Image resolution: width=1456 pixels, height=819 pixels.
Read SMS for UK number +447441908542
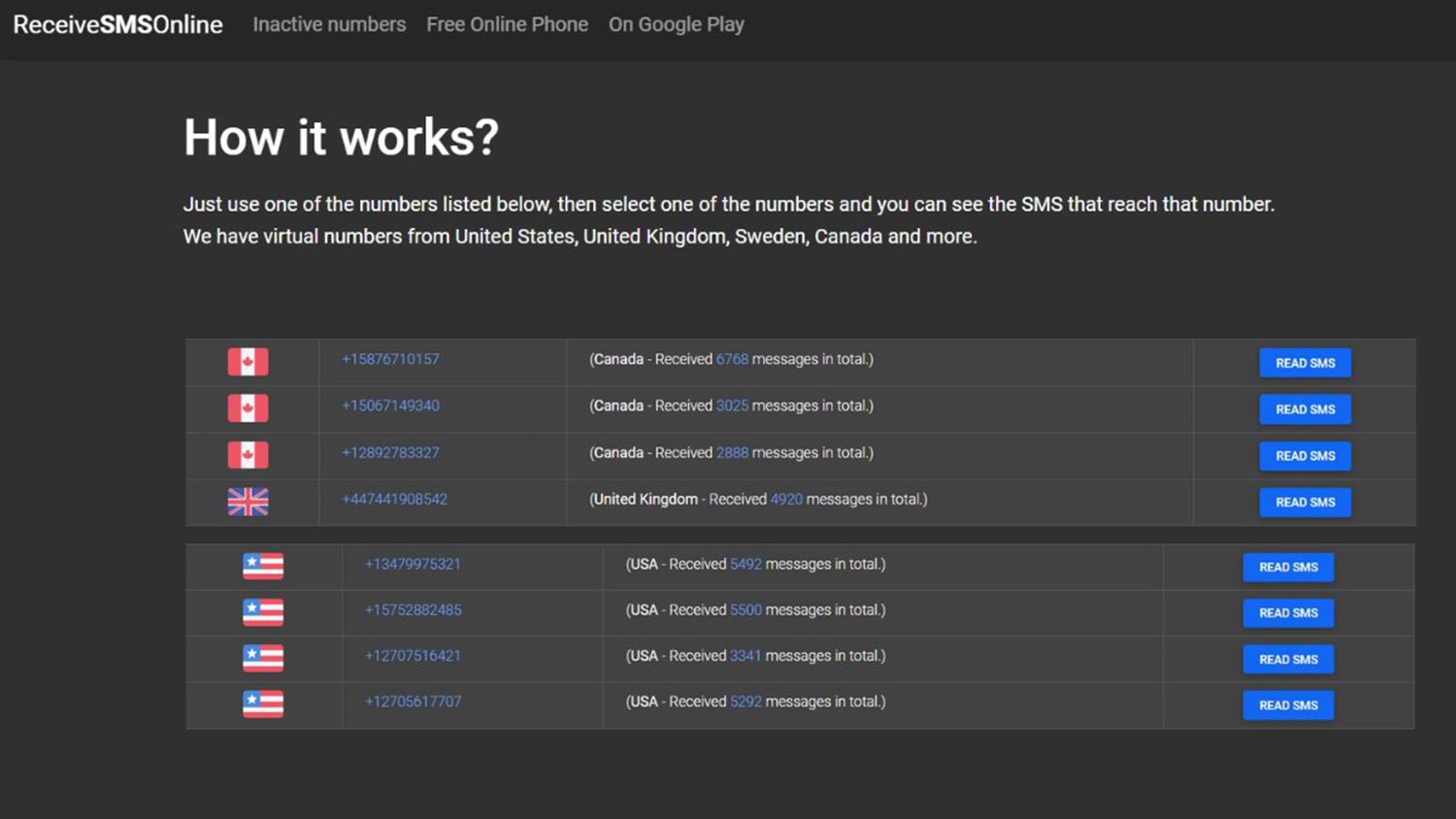[x=1305, y=503]
